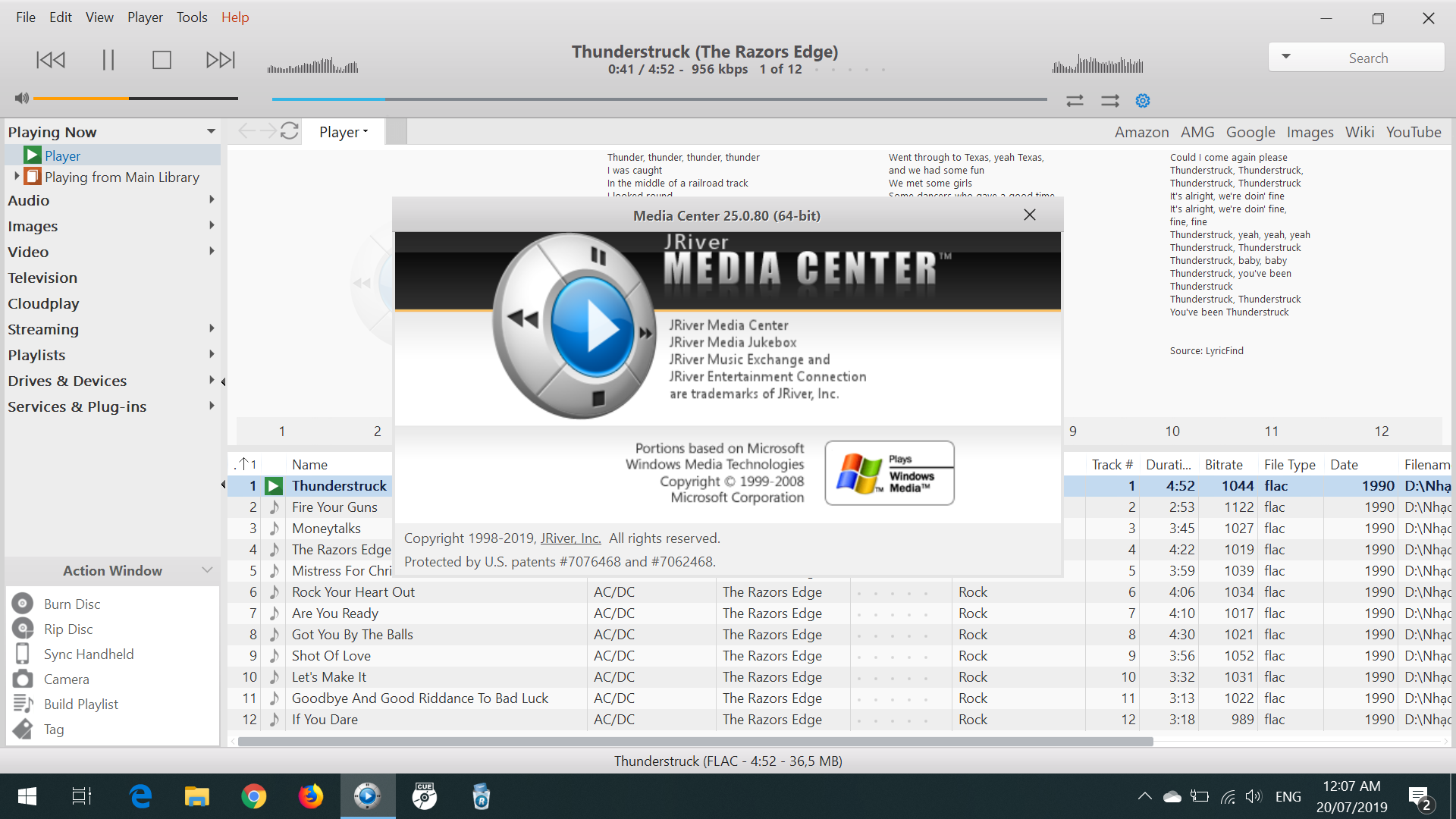Click the horizontal scrollbar under track list
The height and width of the screenshot is (819, 1456).
click(x=695, y=742)
